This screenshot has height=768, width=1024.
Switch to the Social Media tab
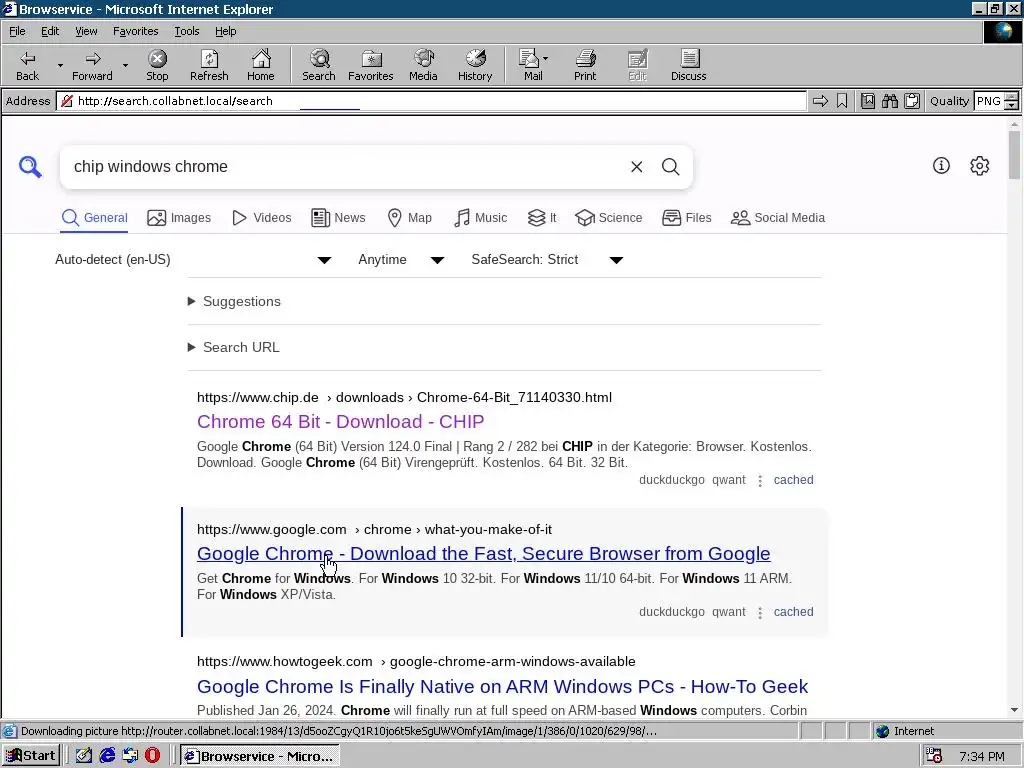pyautogui.click(x=778, y=217)
